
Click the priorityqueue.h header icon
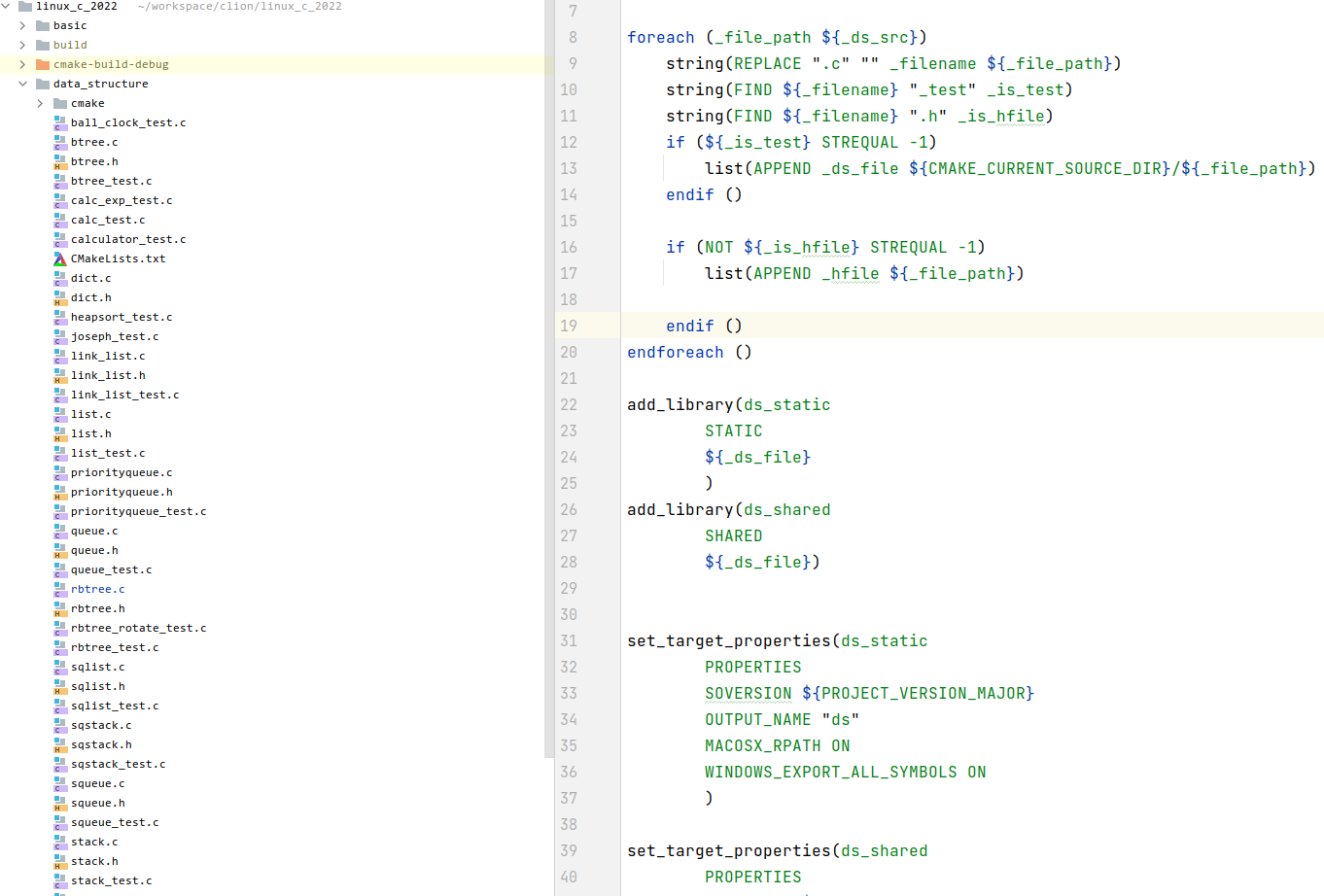coord(59,492)
